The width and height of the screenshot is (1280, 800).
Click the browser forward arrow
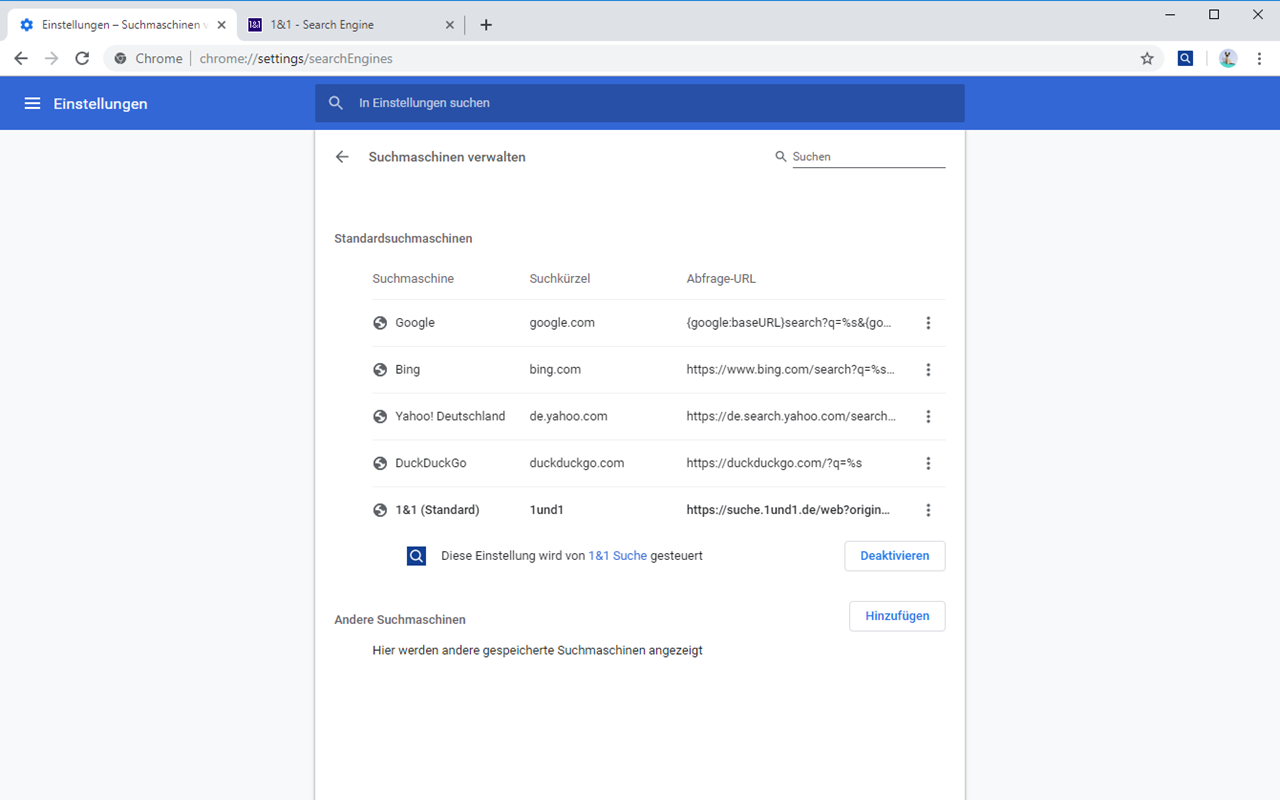tap(52, 58)
